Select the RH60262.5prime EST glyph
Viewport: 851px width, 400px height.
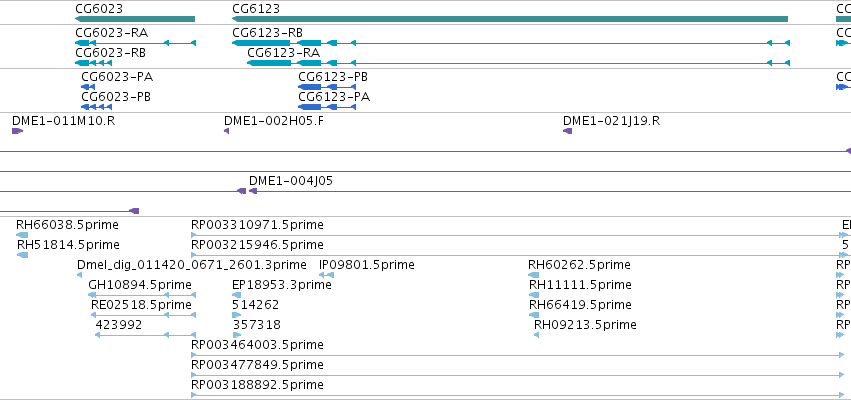point(534,275)
